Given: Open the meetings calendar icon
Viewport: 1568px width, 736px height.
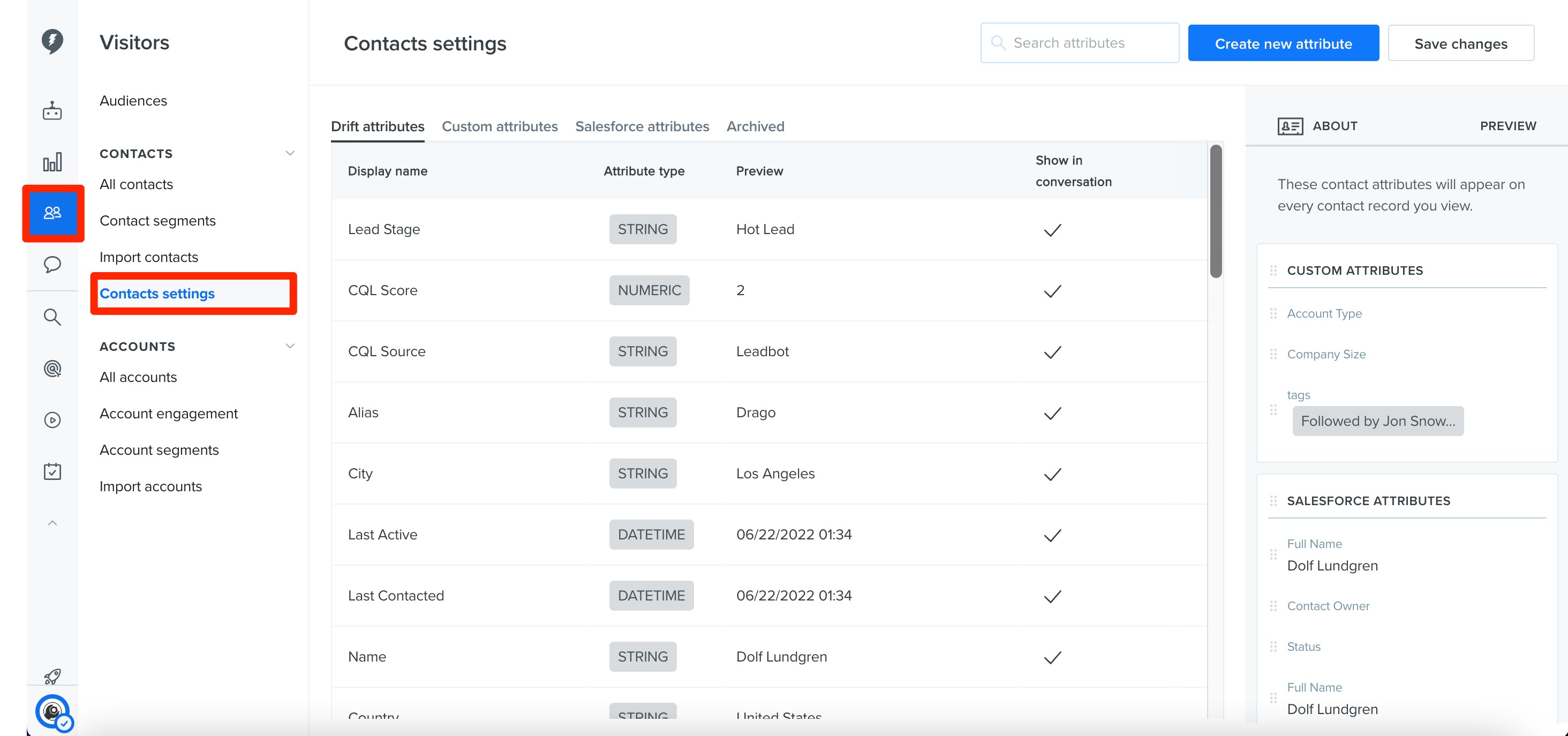Looking at the screenshot, I should 52,471.
